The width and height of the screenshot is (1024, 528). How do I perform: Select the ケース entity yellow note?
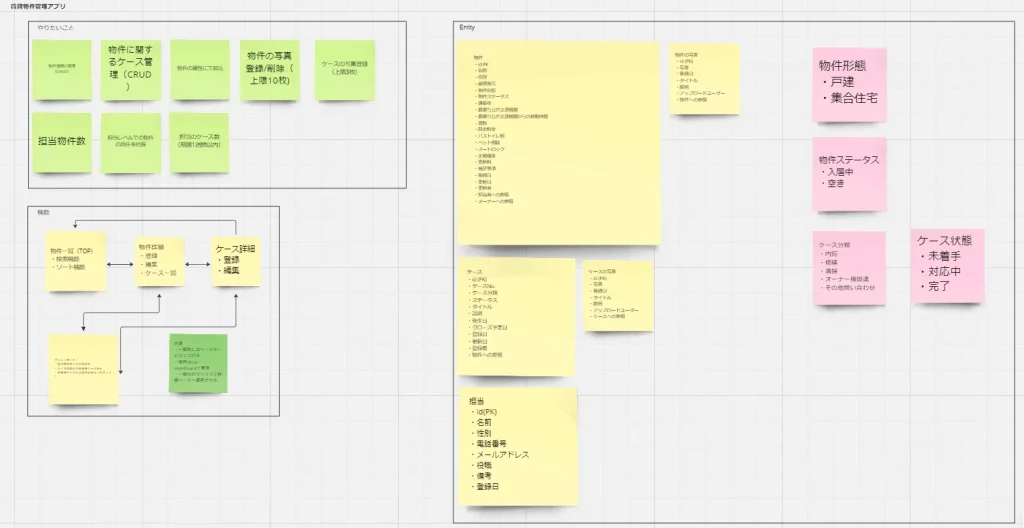click(517, 317)
